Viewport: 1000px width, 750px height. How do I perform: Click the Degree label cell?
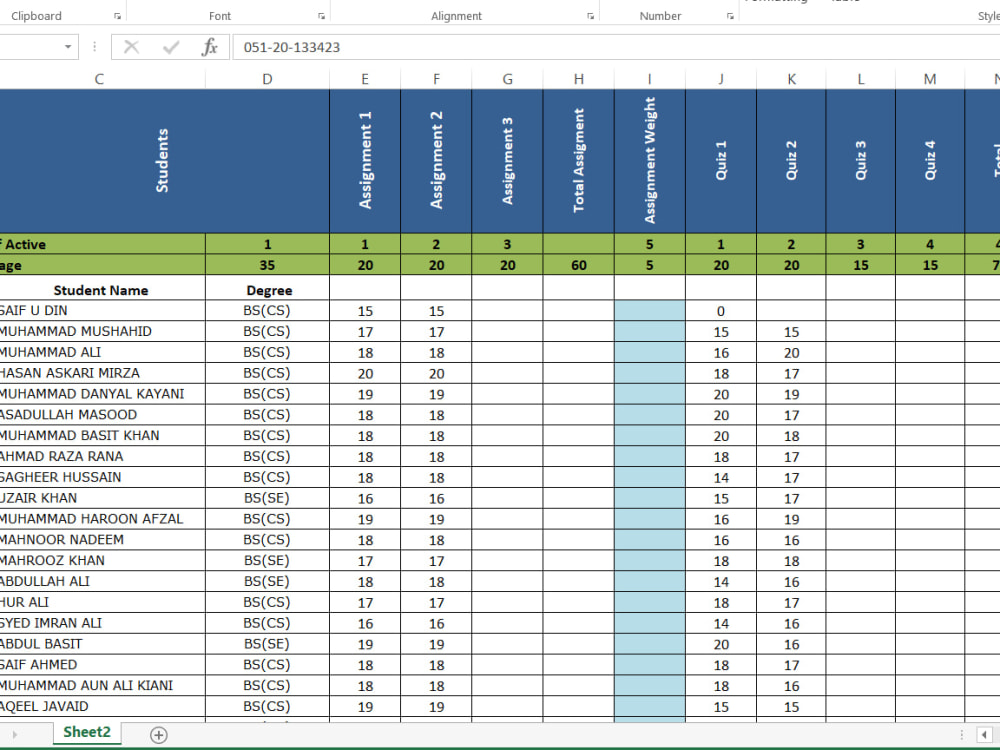[267, 290]
